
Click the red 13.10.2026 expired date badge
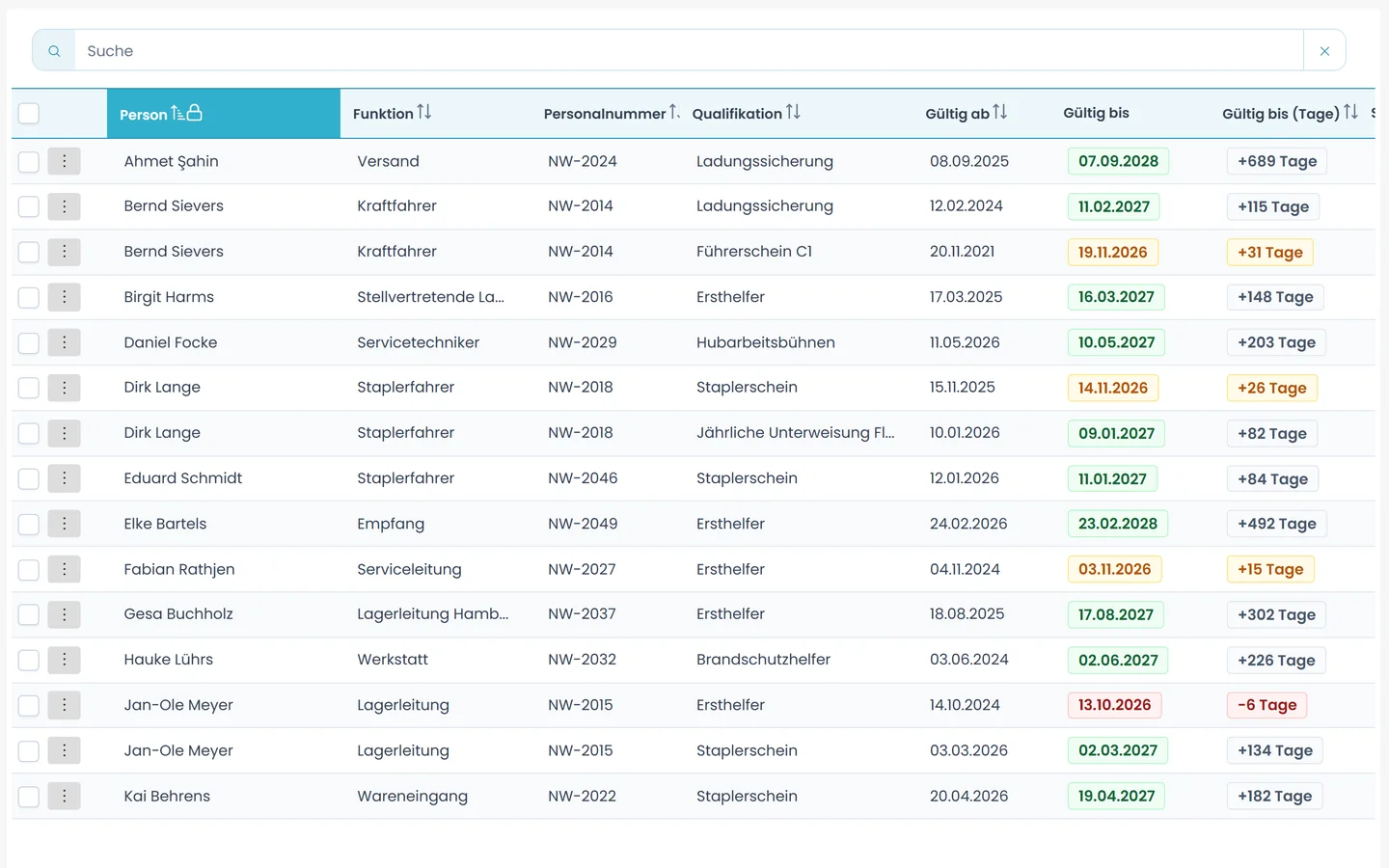click(x=1114, y=705)
